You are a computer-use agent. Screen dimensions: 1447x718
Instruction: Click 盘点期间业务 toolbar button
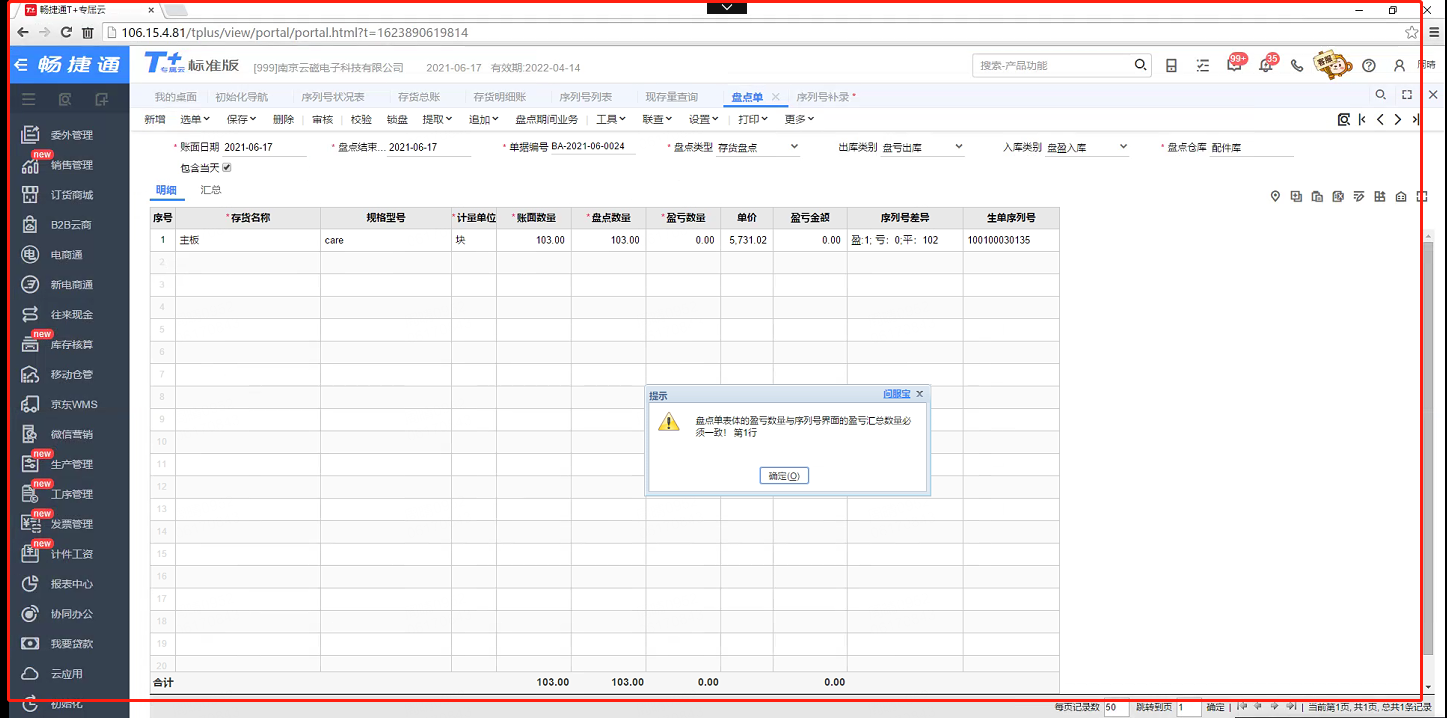tap(547, 119)
